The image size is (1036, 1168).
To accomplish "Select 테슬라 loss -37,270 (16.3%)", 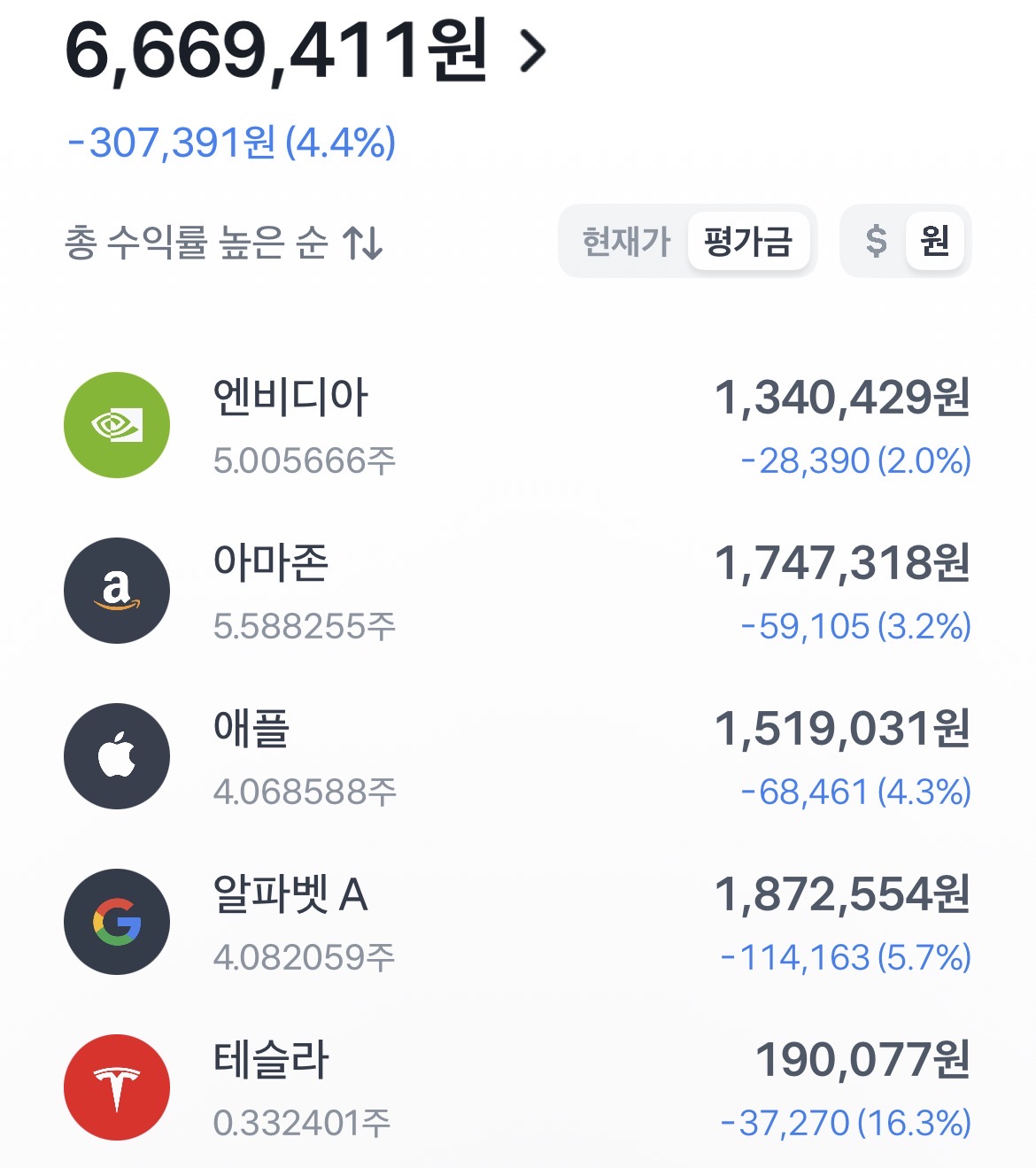I will [846, 1123].
